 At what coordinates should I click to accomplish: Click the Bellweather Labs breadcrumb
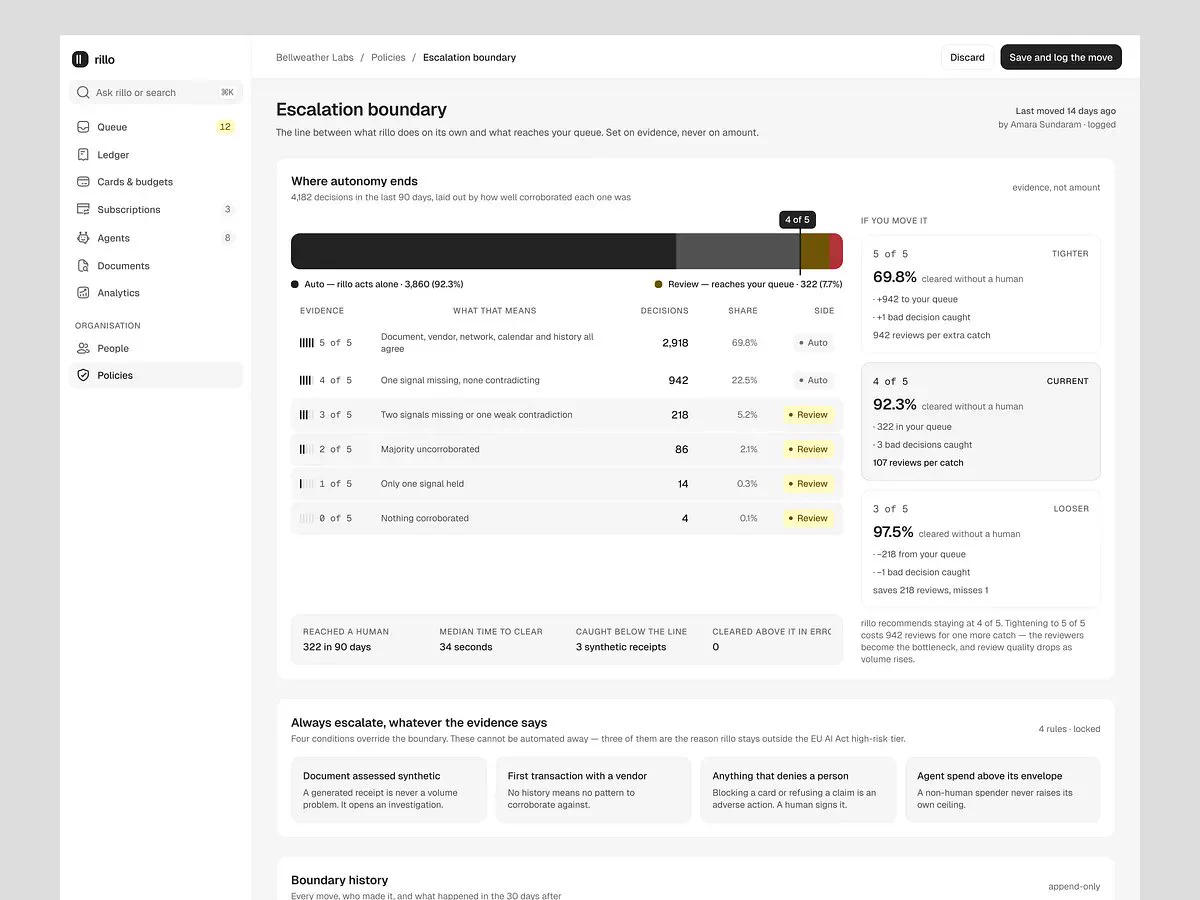[314, 58]
